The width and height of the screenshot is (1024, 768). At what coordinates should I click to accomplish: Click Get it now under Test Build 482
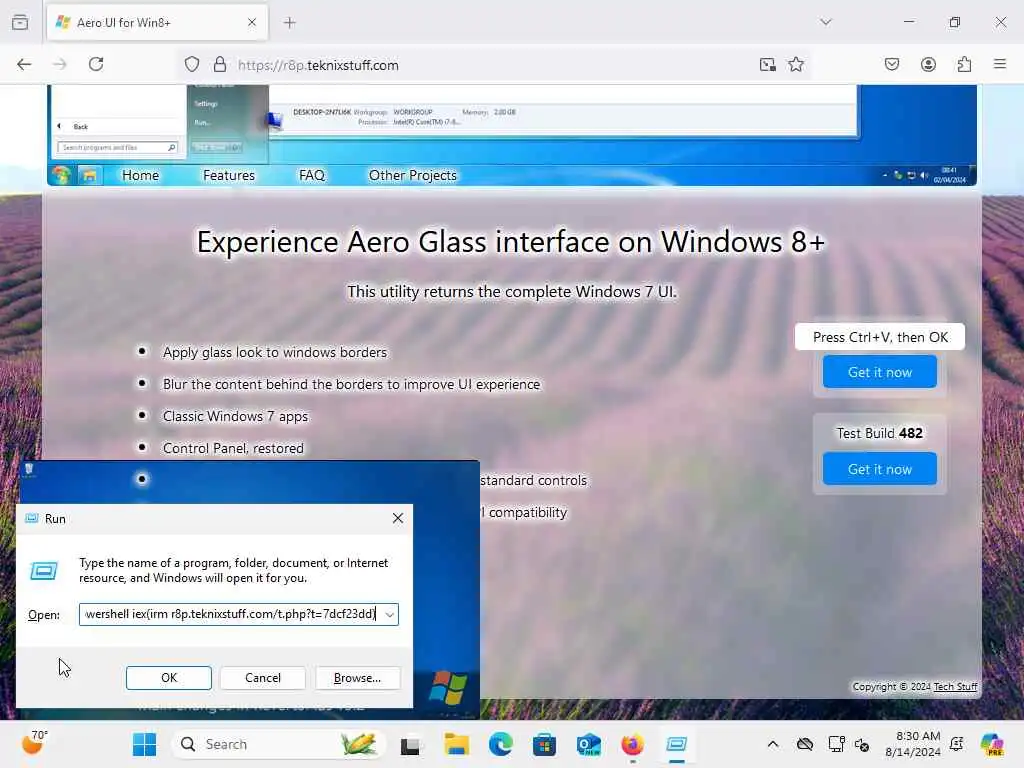point(879,469)
